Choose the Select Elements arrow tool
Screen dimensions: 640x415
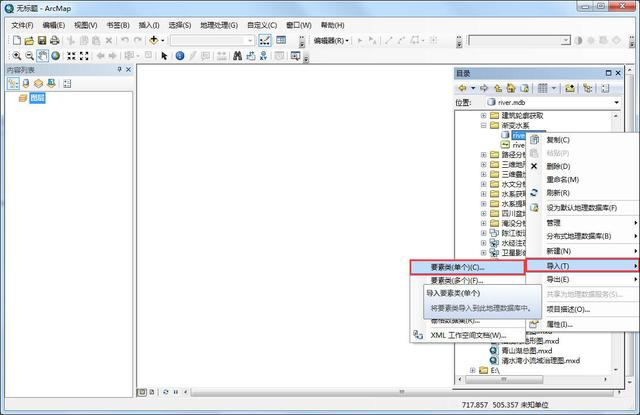164,56
